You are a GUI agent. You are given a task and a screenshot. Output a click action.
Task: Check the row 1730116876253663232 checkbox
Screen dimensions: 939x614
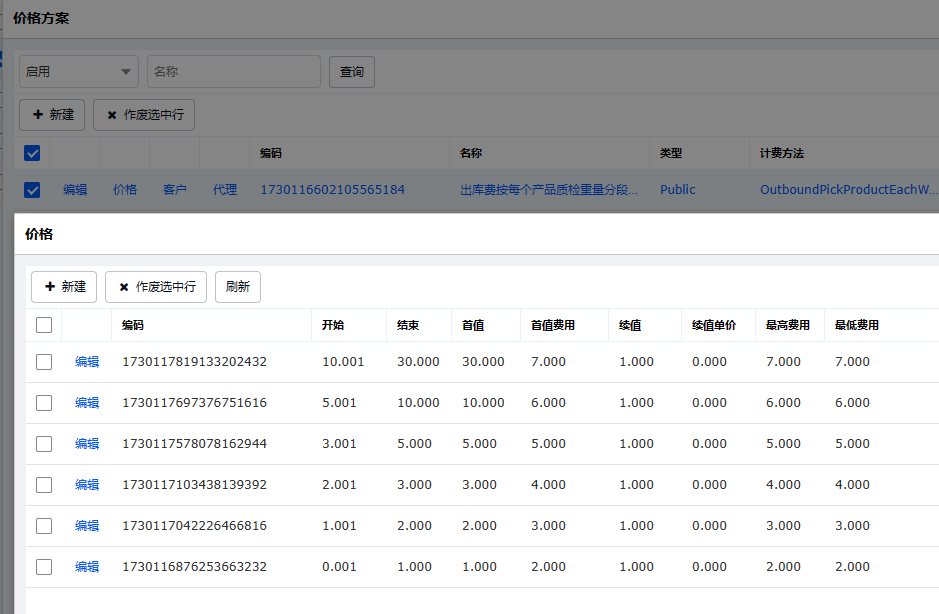[x=44, y=567]
